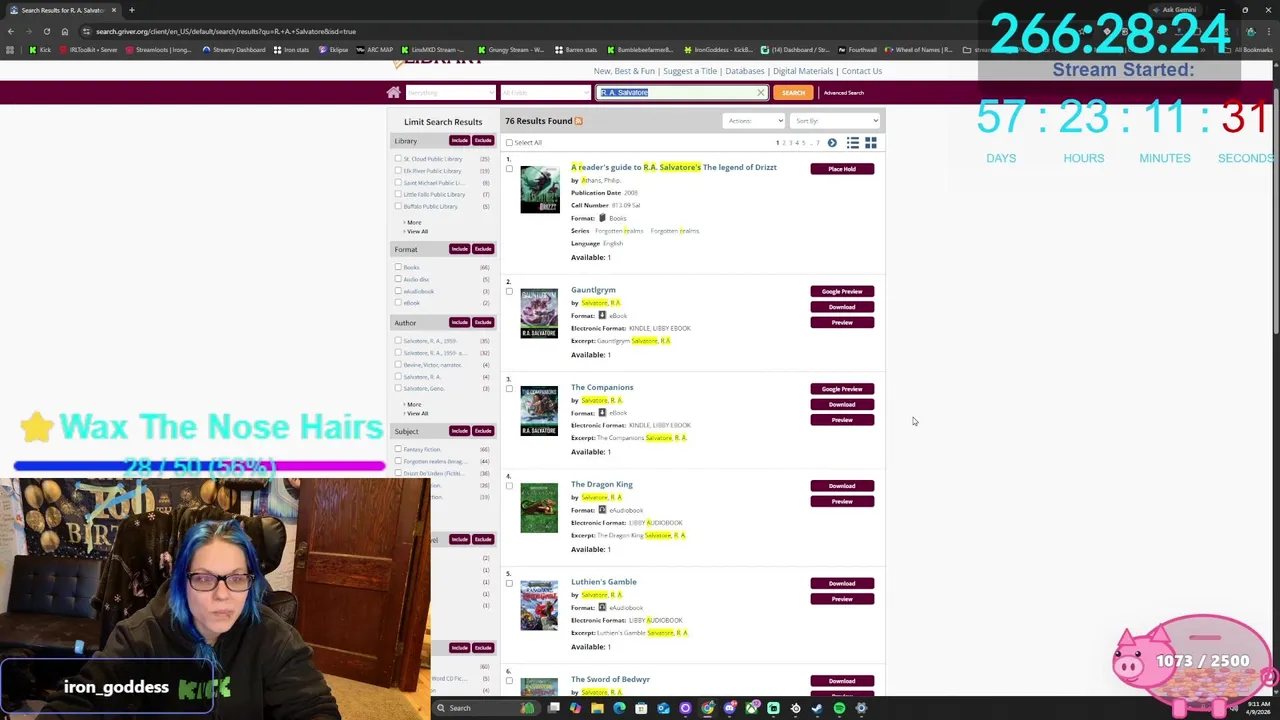This screenshot has height=720, width=1280.
Task: Open the RSS feed for results
Action: click(x=578, y=121)
